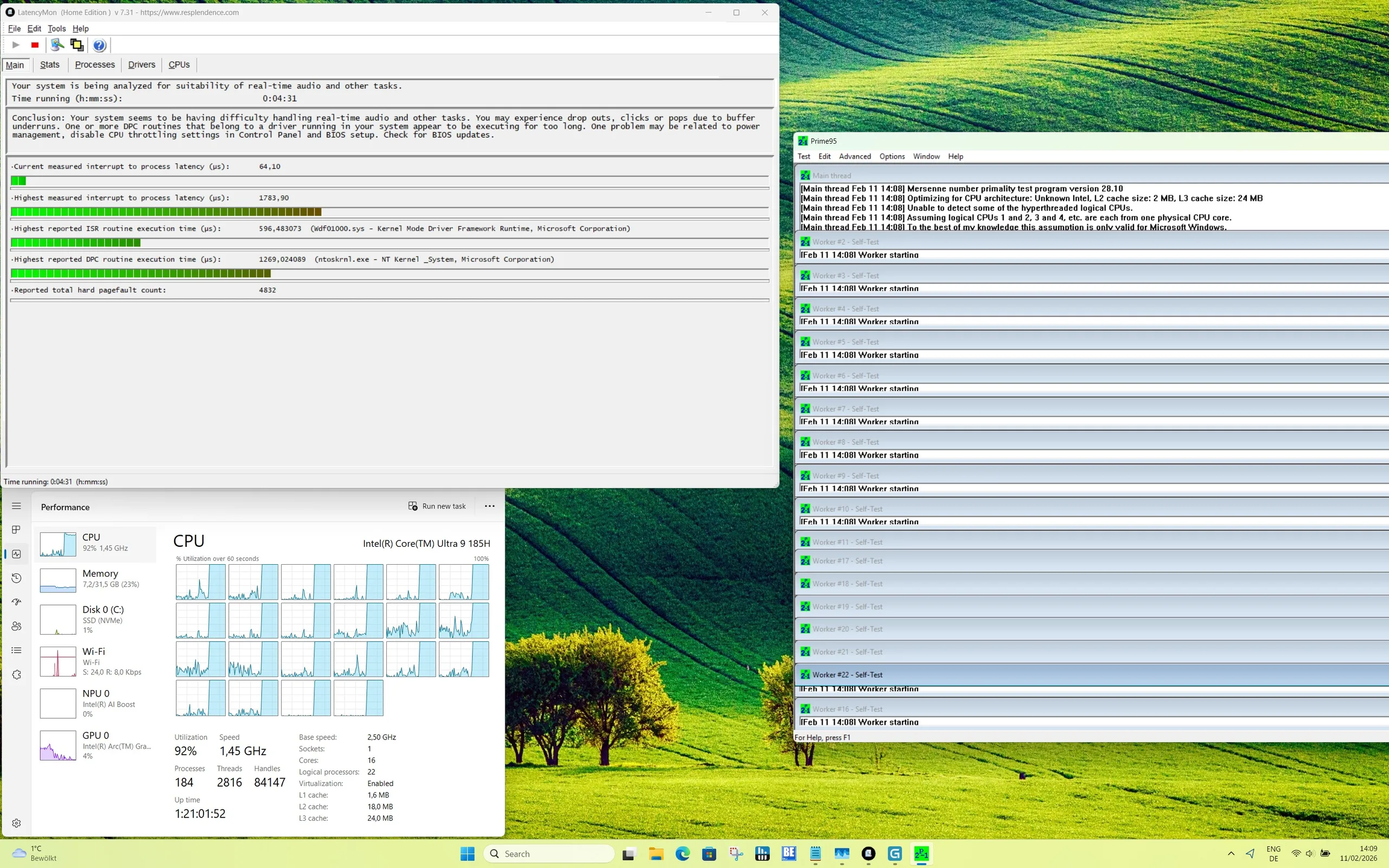Image resolution: width=1389 pixels, height=868 pixels.
Task: Show hidden system tray icons chevron
Action: [1231, 853]
